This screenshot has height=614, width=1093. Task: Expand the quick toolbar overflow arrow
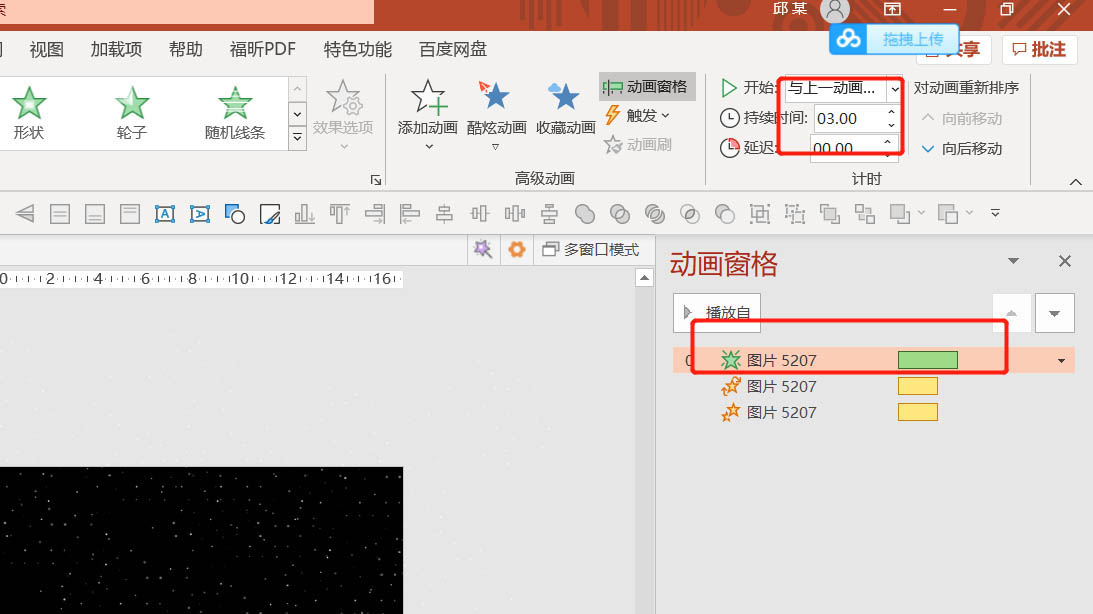pos(995,213)
